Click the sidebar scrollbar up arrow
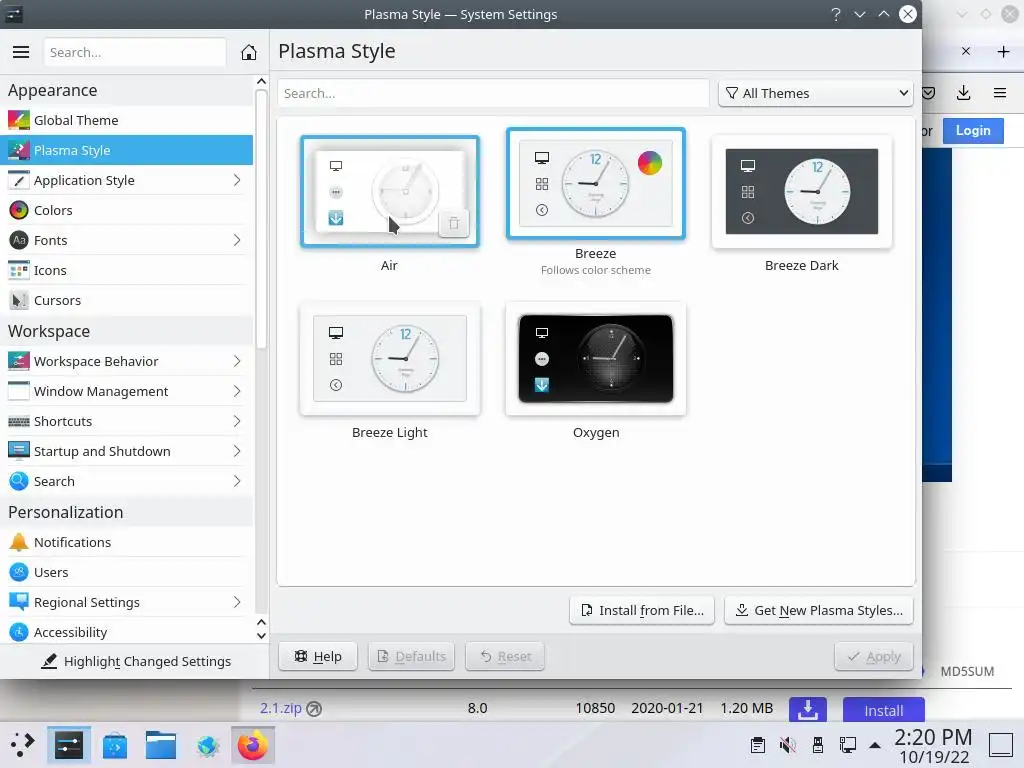Image resolution: width=1024 pixels, height=768 pixels. pos(261,82)
